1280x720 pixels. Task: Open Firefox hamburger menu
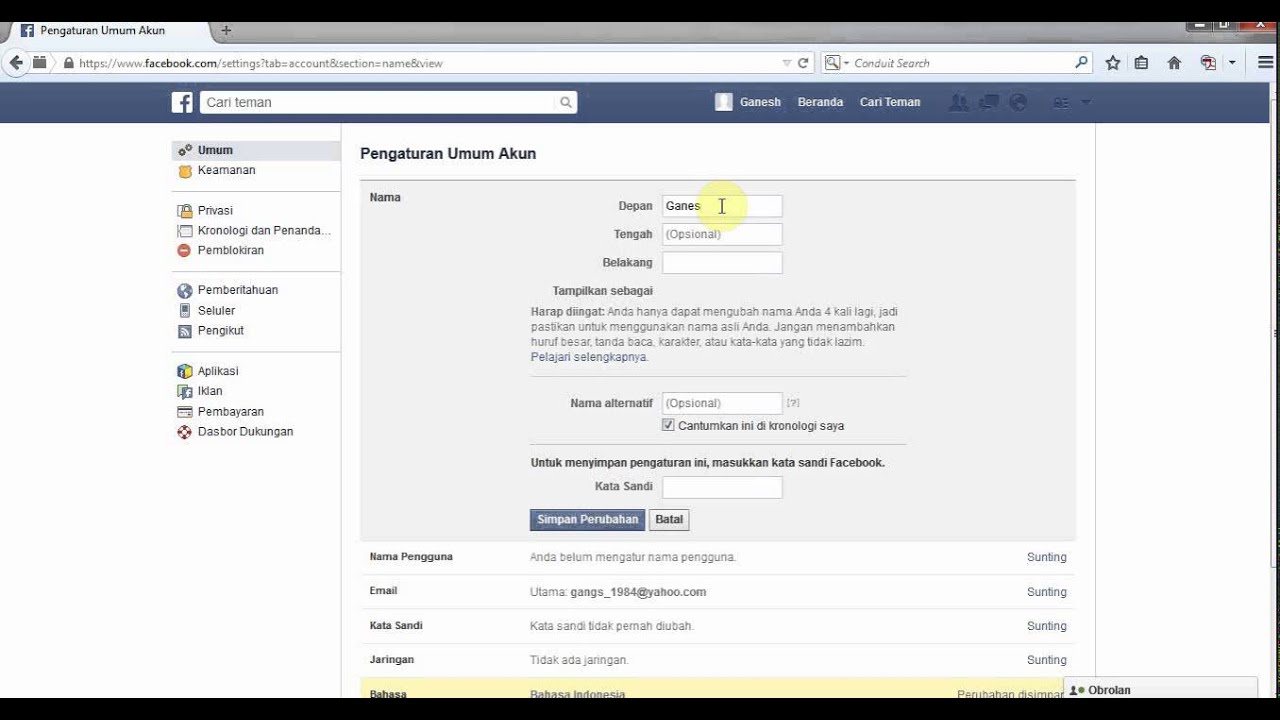(x=1265, y=63)
